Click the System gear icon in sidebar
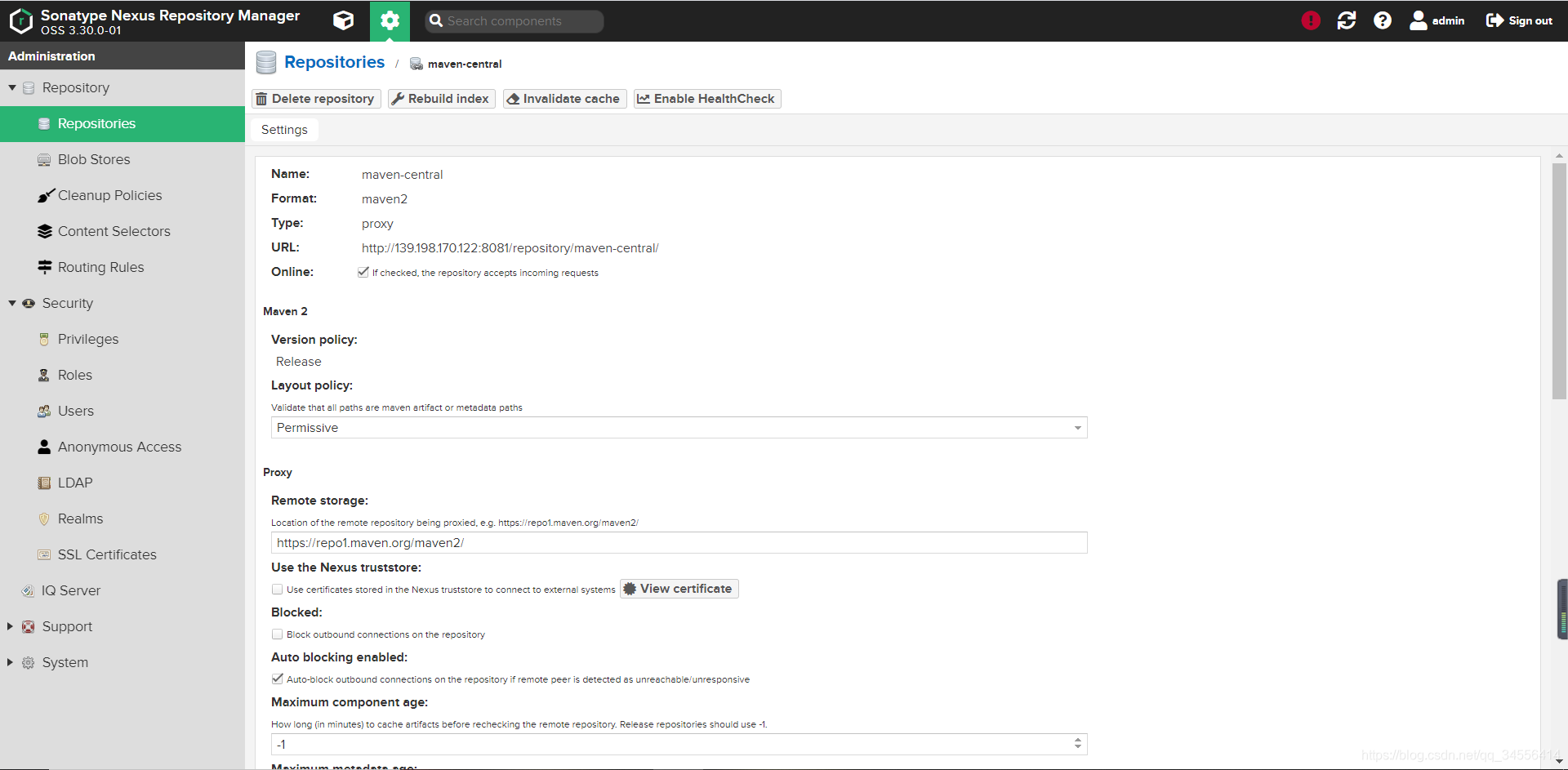This screenshot has height=770, width=1568. 28,662
